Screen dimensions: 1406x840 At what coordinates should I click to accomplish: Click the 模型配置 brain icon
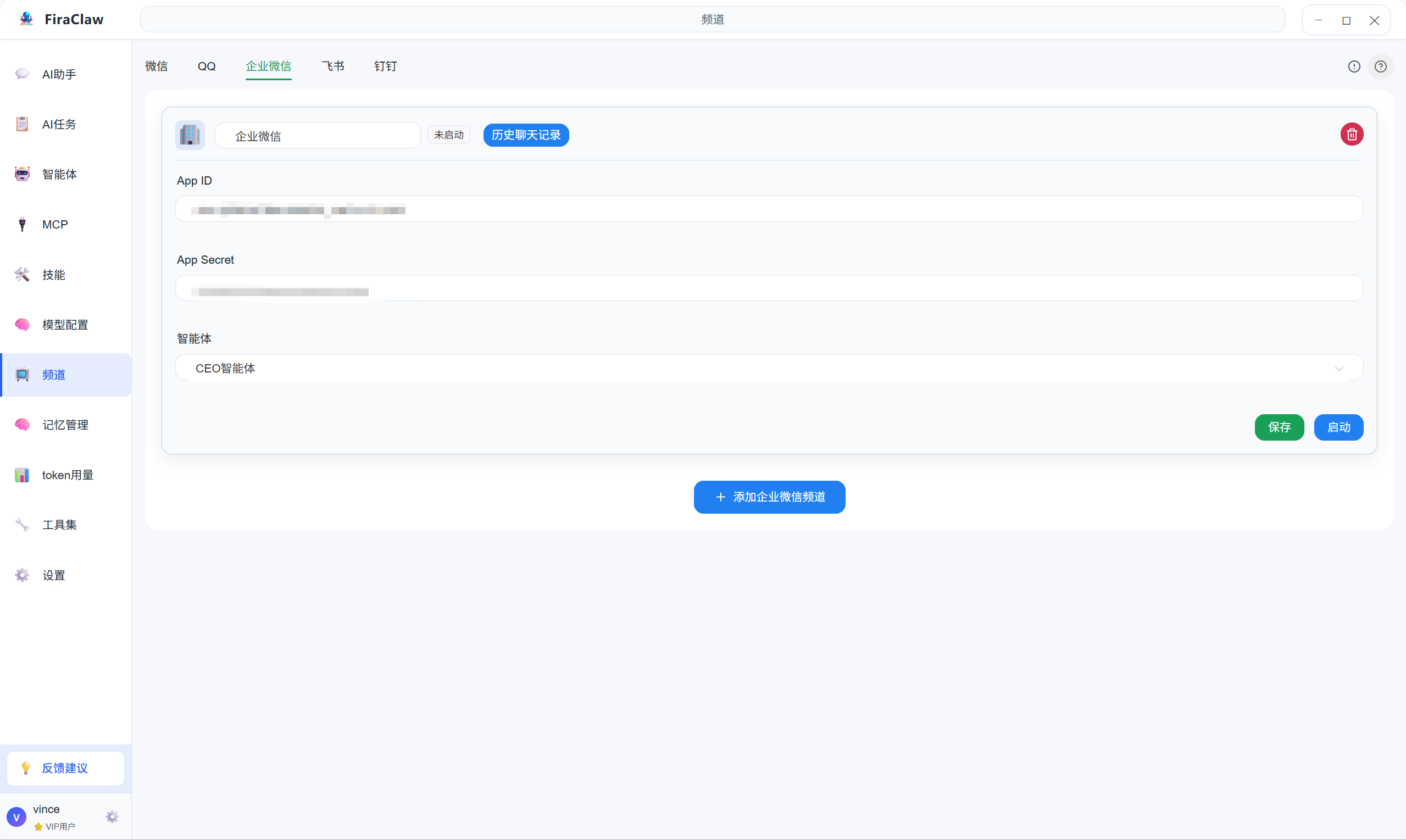coord(22,324)
